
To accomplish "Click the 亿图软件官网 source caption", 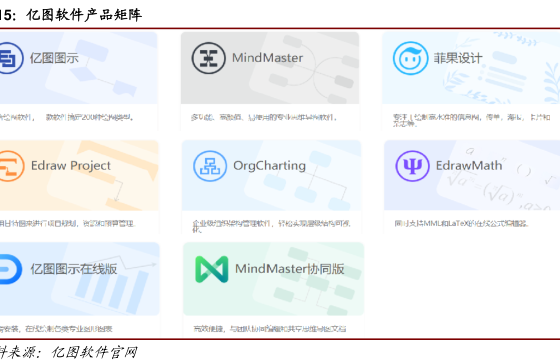I will tap(94, 352).
